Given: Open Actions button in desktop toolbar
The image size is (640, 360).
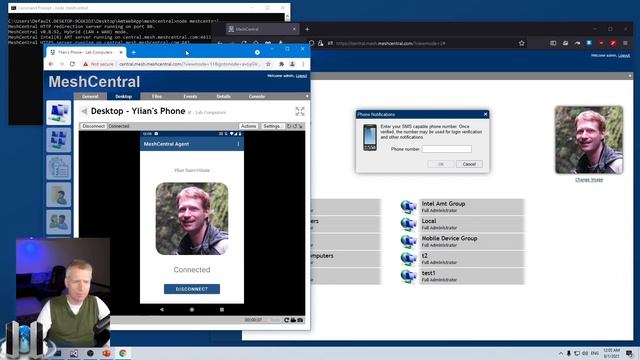Looking at the screenshot, I should point(248,126).
